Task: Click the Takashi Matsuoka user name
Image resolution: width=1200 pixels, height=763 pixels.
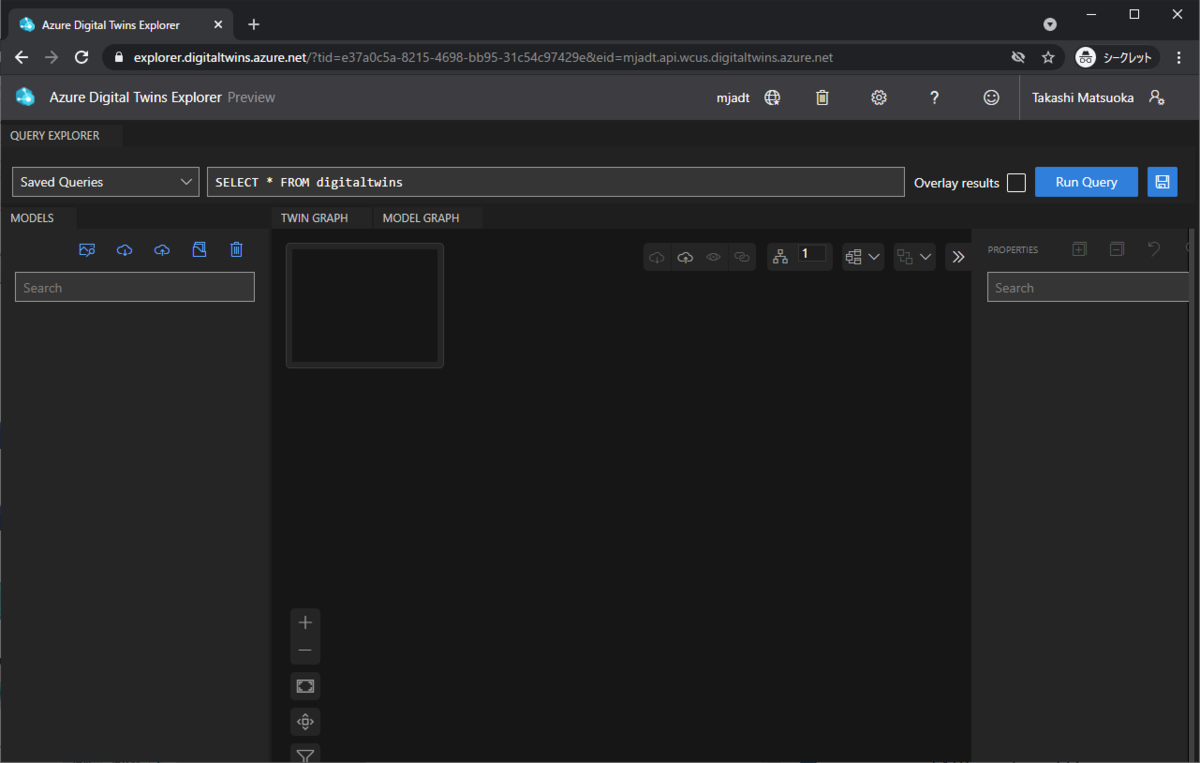Action: click(x=1083, y=98)
